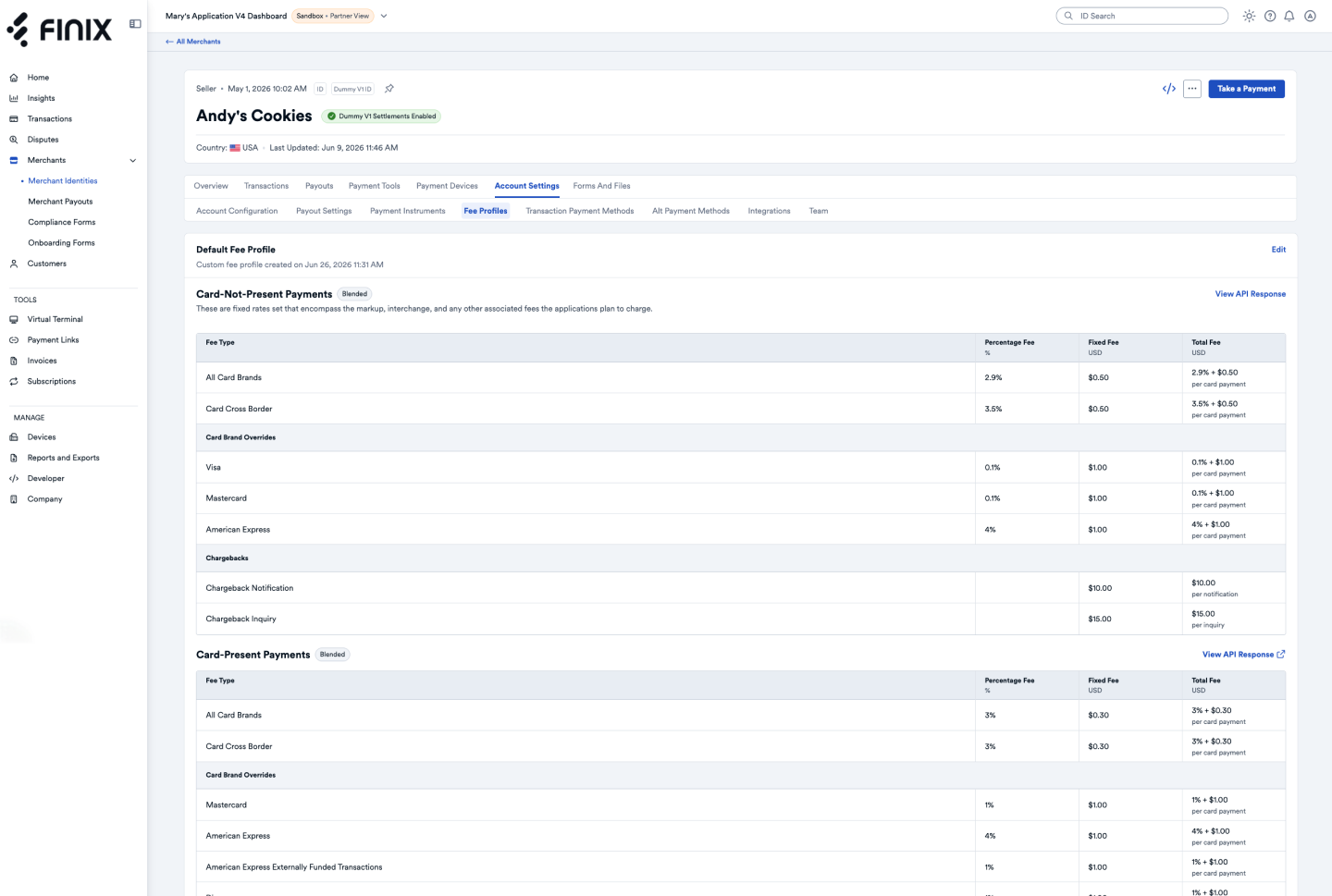Go back to All Merchants
This screenshot has width=1332, height=896.
pos(193,42)
